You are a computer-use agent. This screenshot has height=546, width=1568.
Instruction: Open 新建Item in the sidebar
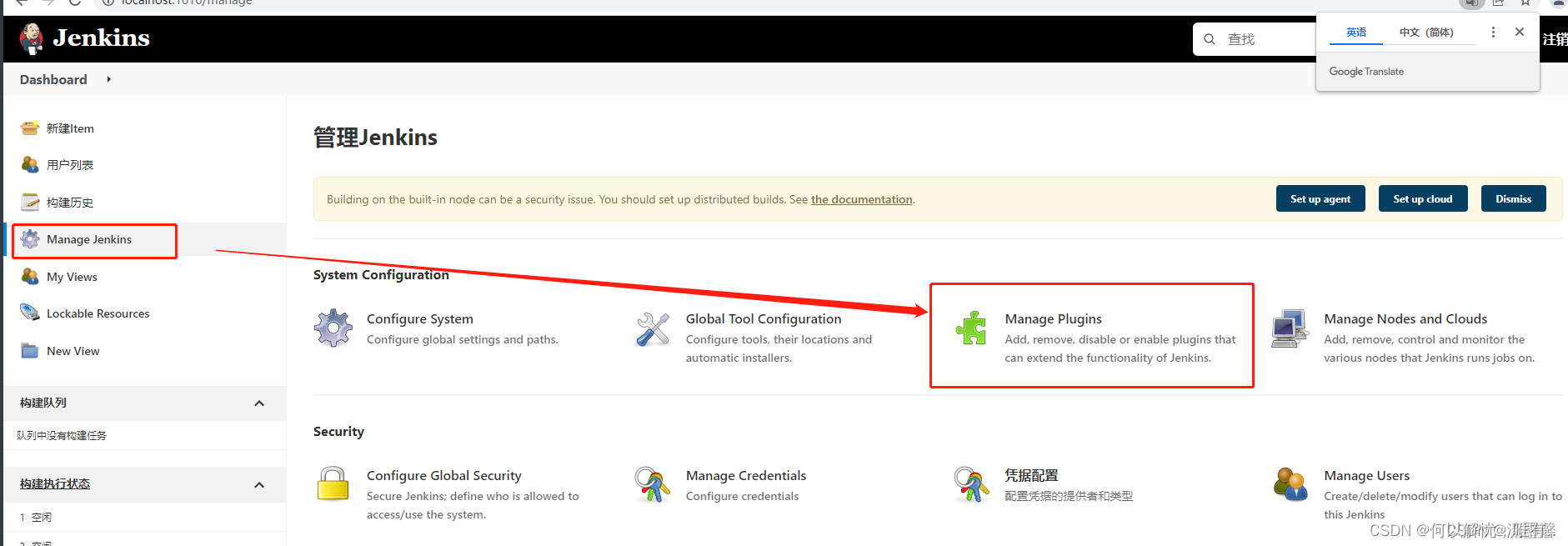(x=70, y=128)
